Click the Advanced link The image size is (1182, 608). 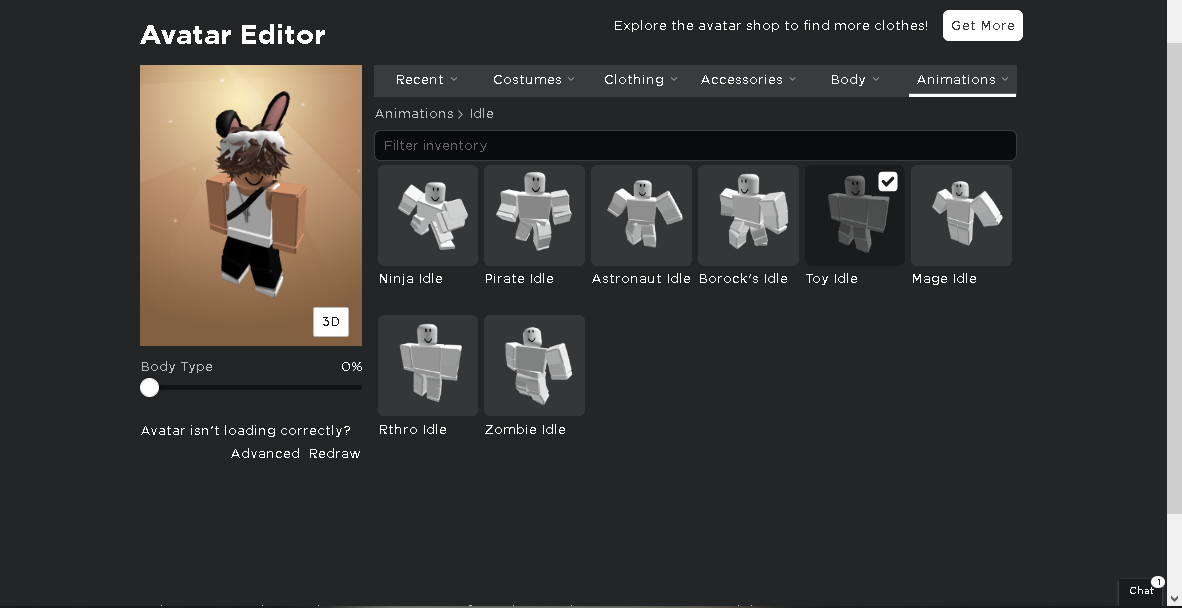[x=265, y=454]
